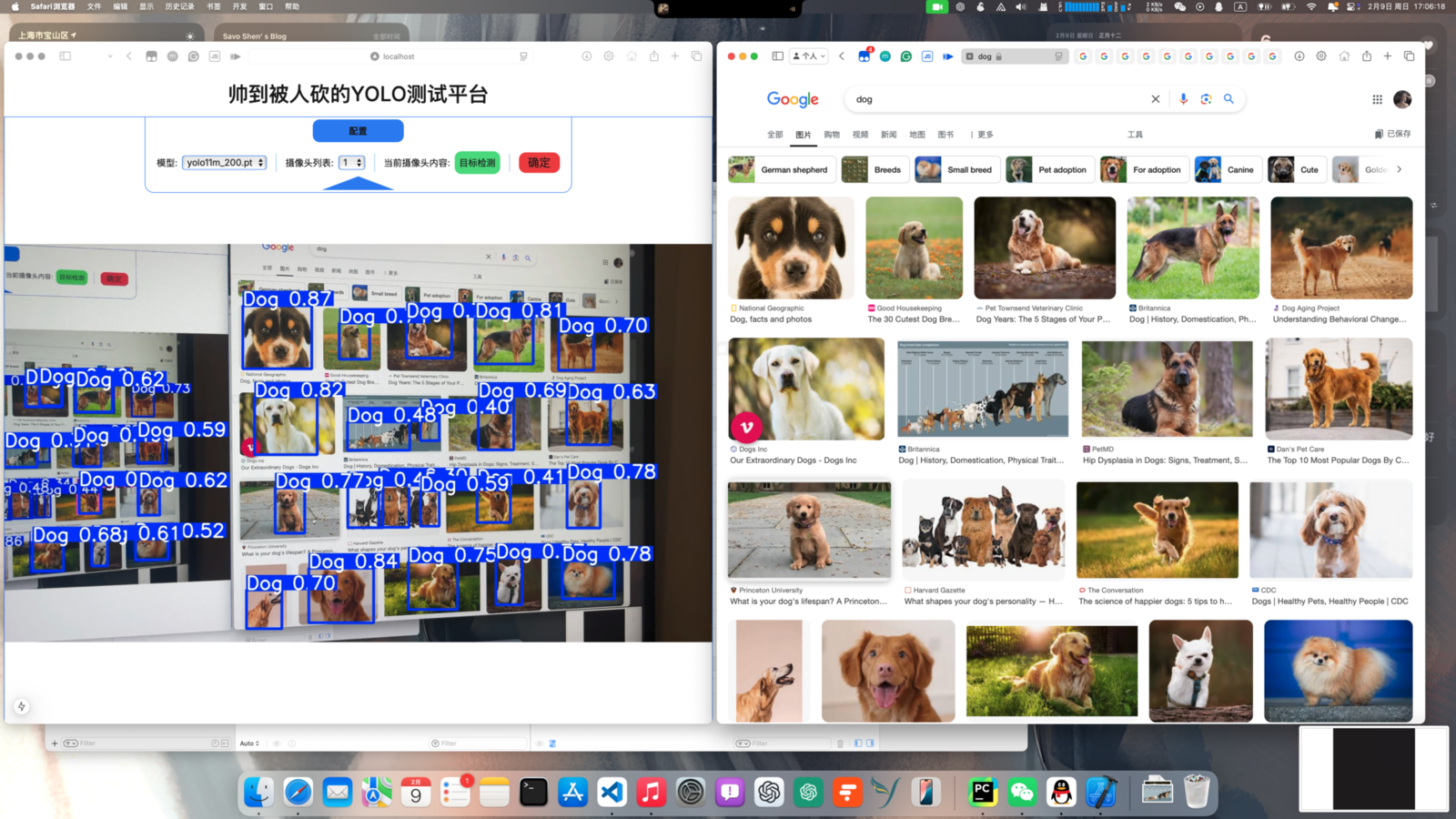The image size is (1456, 819).
Task: Expand more filter chips with right arrow
Action: [1400, 169]
